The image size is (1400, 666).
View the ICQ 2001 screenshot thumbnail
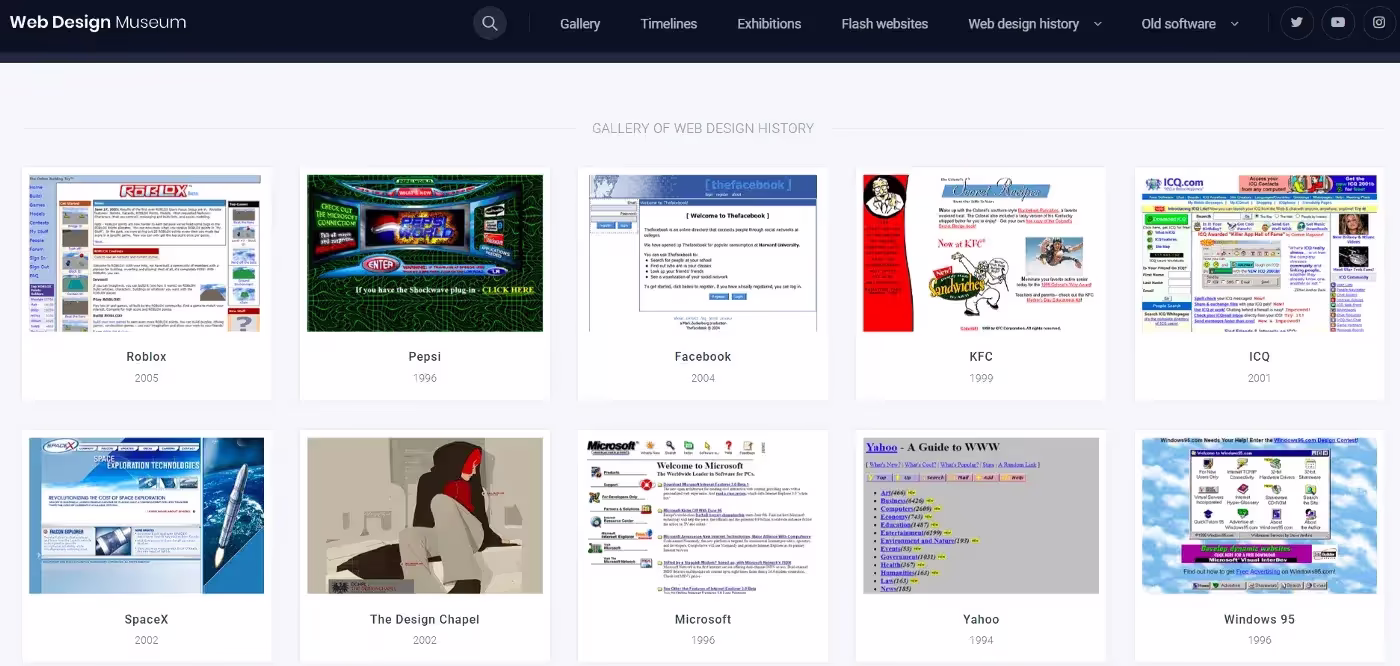click(1259, 253)
